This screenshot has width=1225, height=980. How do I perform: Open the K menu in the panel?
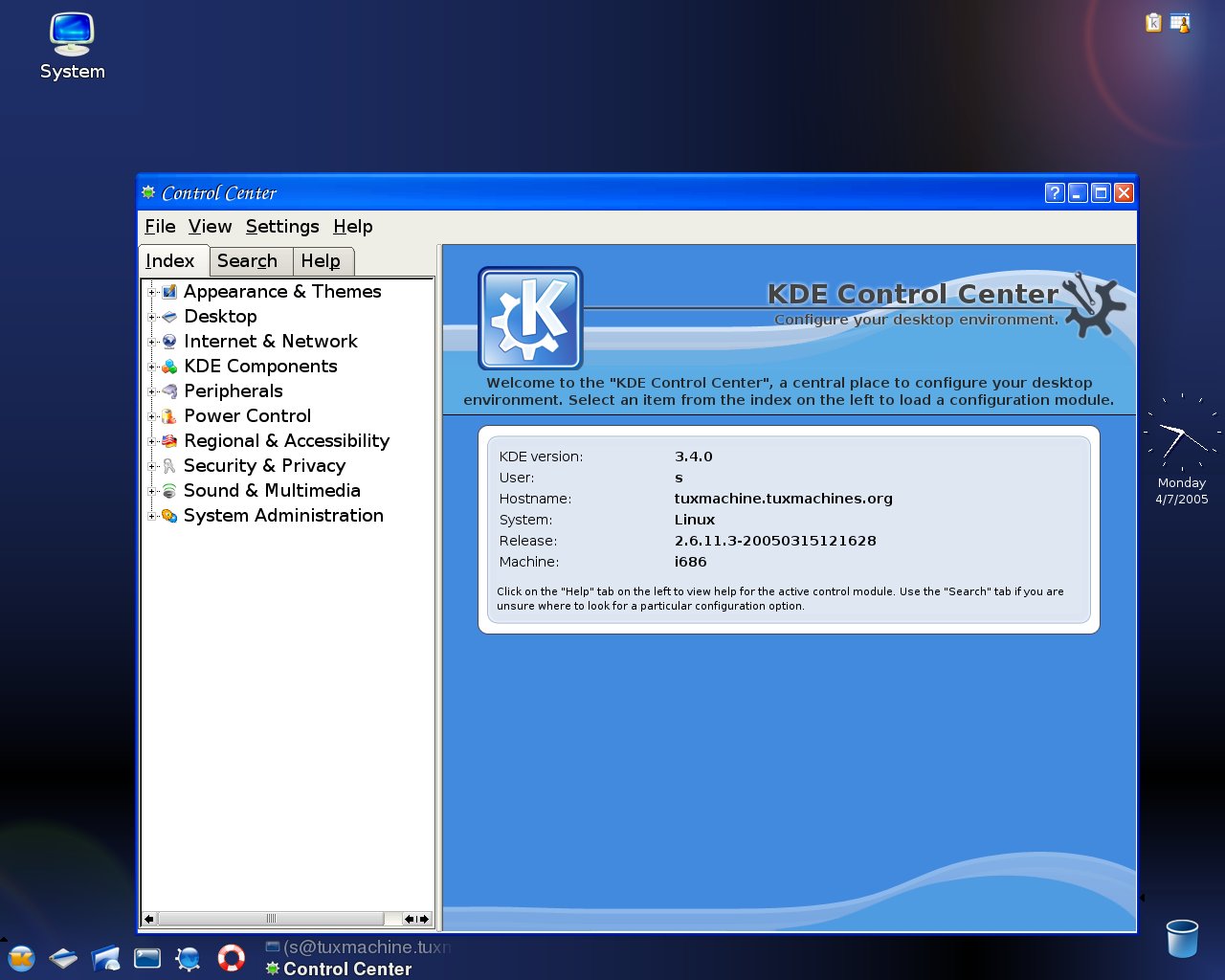(21, 958)
